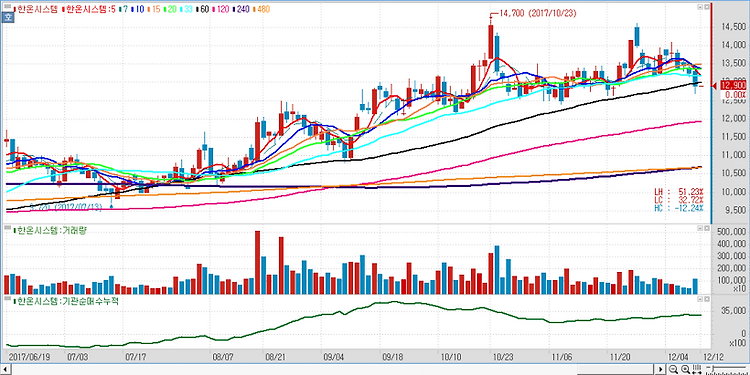Click the tallest red volume bar in August
This screenshot has height=375, width=750.
click(257, 263)
